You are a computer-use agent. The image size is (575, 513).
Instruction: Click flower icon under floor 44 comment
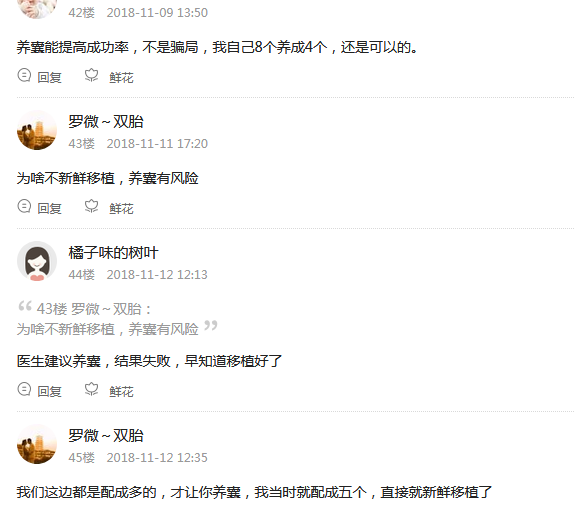coord(91,389)
